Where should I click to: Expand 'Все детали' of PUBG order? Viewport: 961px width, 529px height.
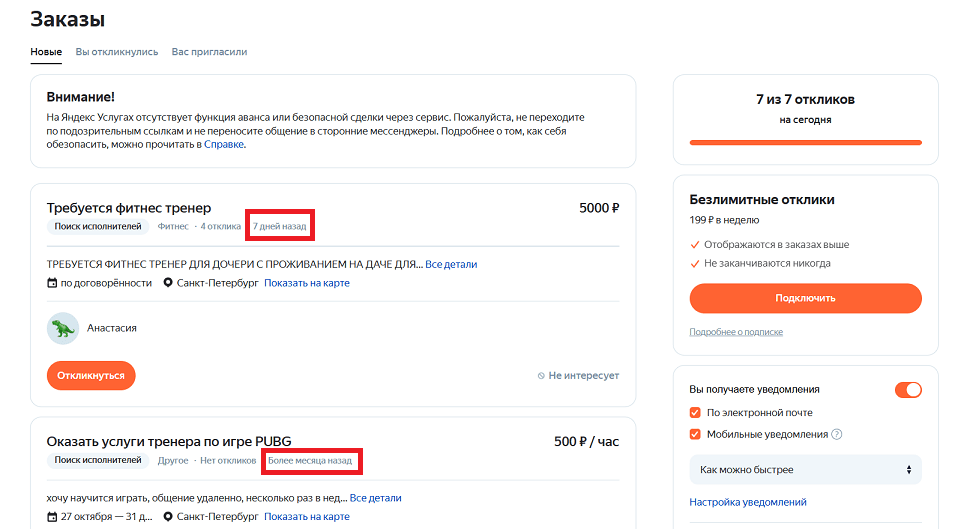pos(375,498)
